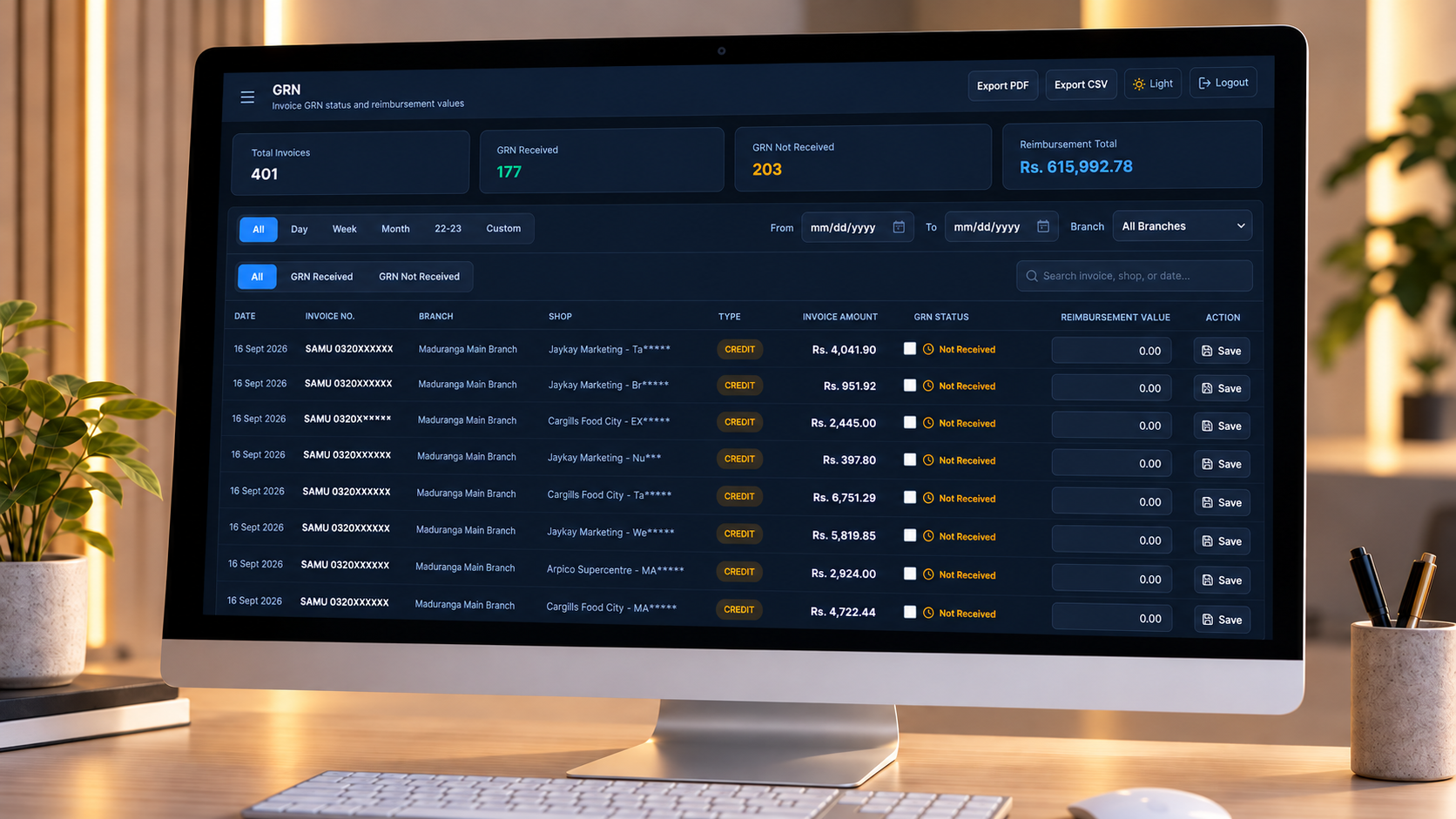Screen dimensions: 1456x819
Task: Tick GRN checkbox for Rs. 6,751.29 invoice
Action: (x=910, y=497)
